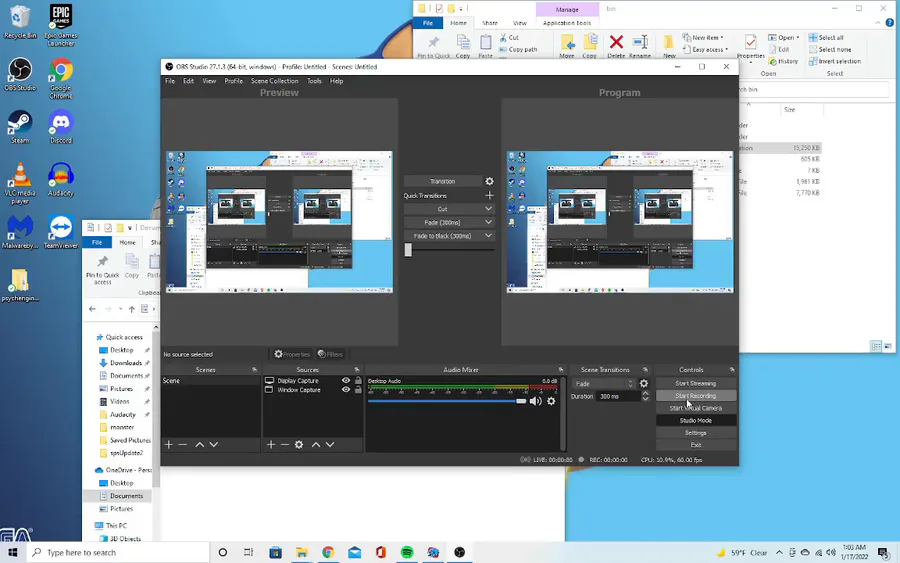Remove scene with minus icon in Scenes
Screen dimensions: 900x563
(183, 444)
